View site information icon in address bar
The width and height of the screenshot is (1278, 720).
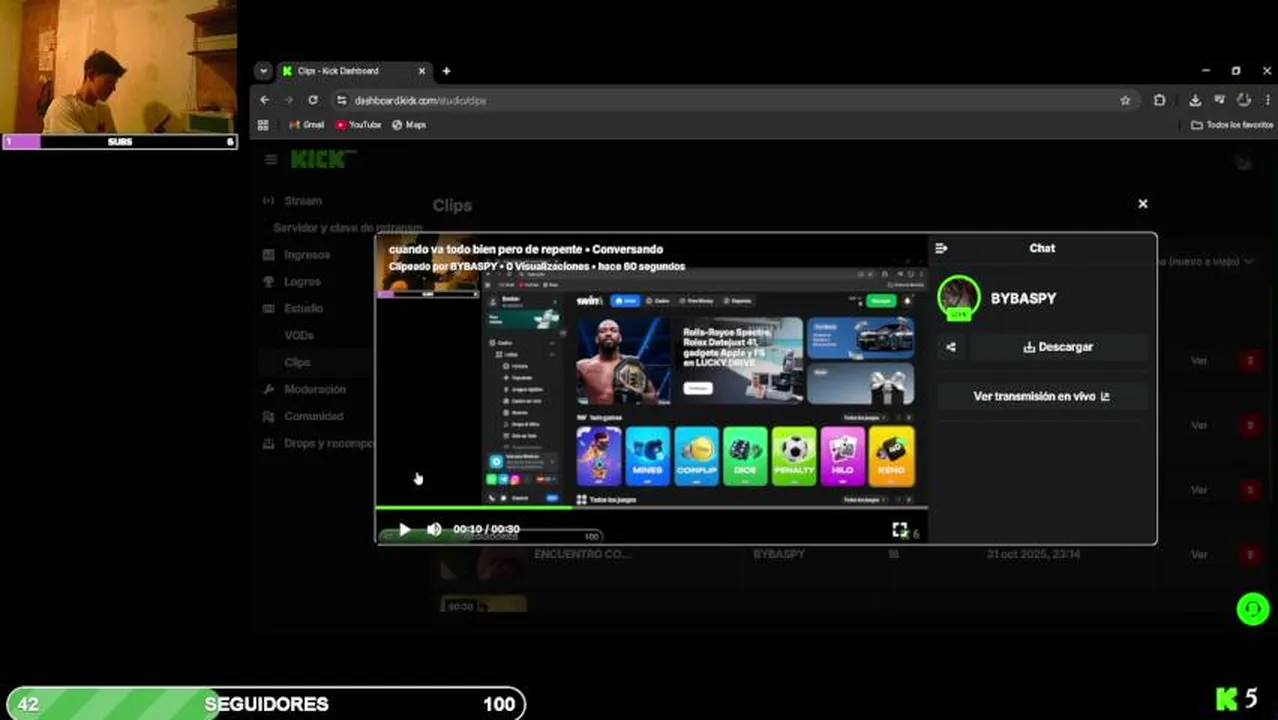341,100
